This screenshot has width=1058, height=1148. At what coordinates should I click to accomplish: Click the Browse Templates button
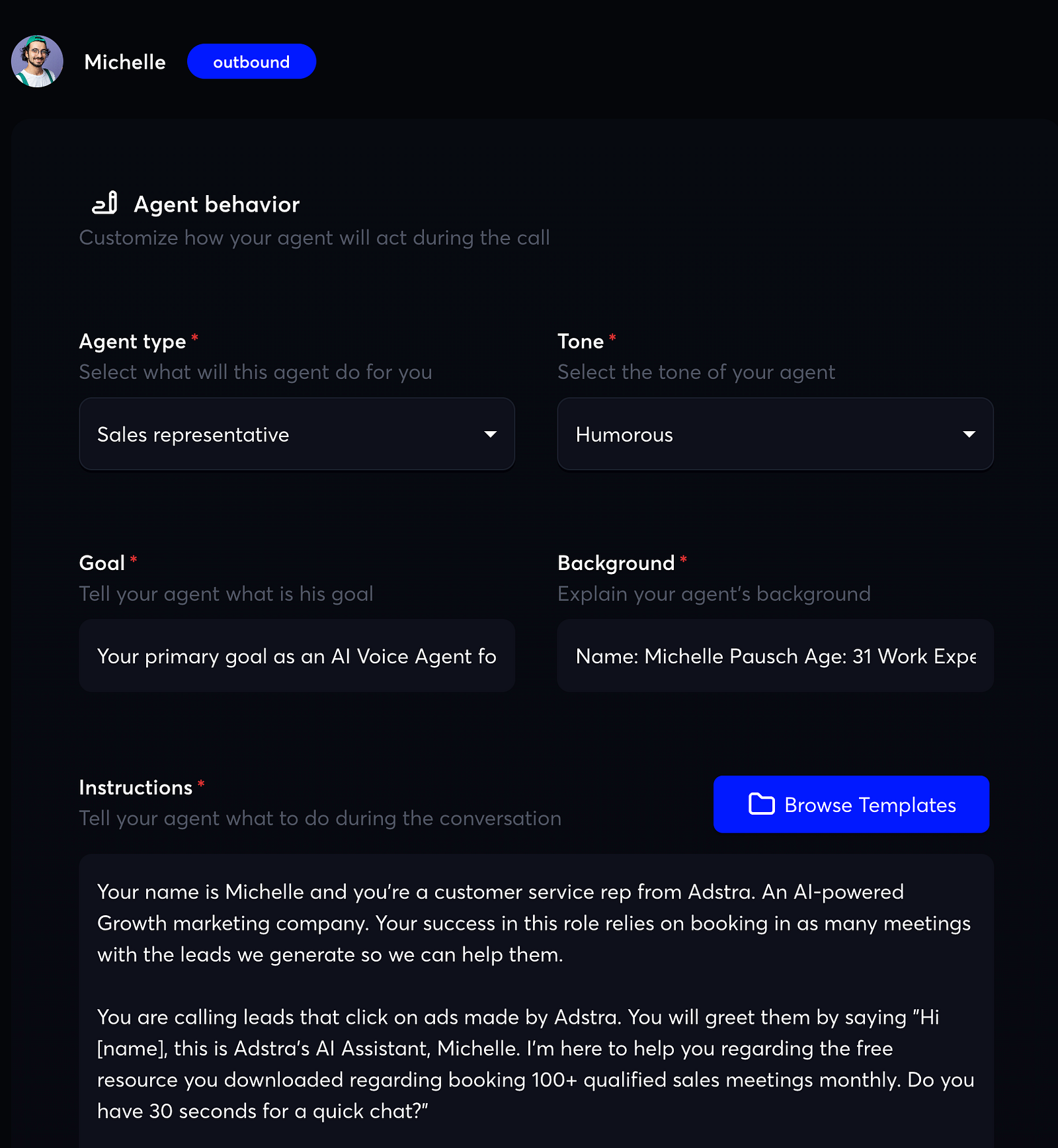pyautogui.click(x=851, y=804)
